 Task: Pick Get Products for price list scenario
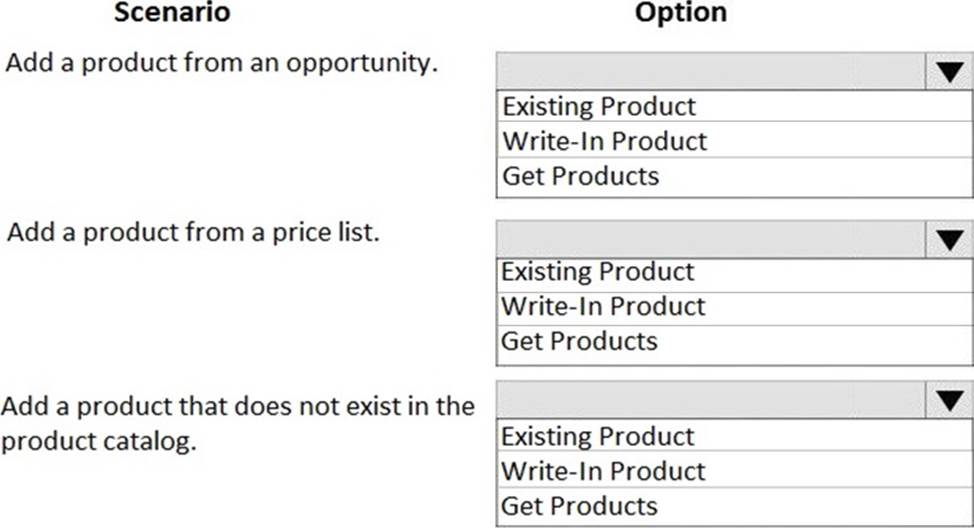[x=580, y=341]
